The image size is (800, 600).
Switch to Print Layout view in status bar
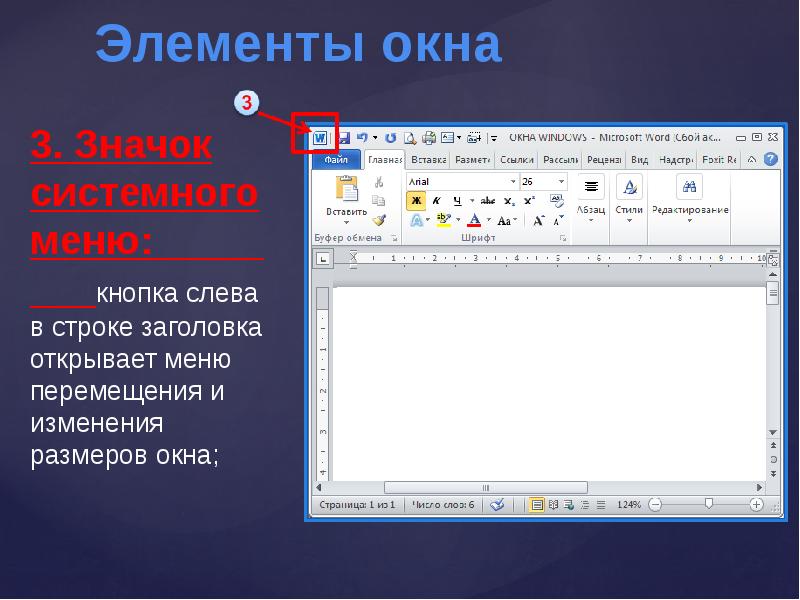(x=537, y=505)
